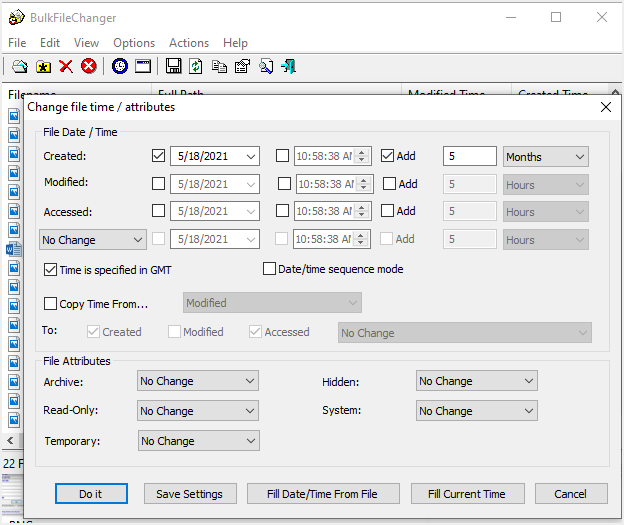624x525 pixels.
Task: Close the Change file time / attributes dialog
Action: point(606,107)
